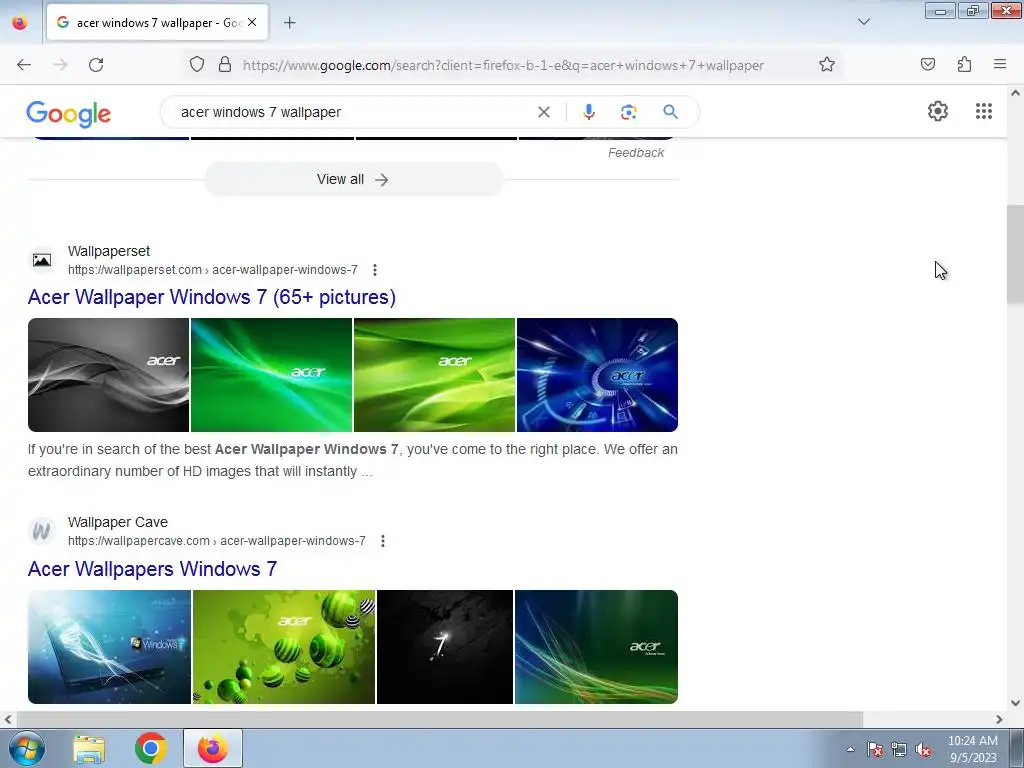Open the Acer Wallpaper Windows 7 (65+ pictures) link

(212, 297)
